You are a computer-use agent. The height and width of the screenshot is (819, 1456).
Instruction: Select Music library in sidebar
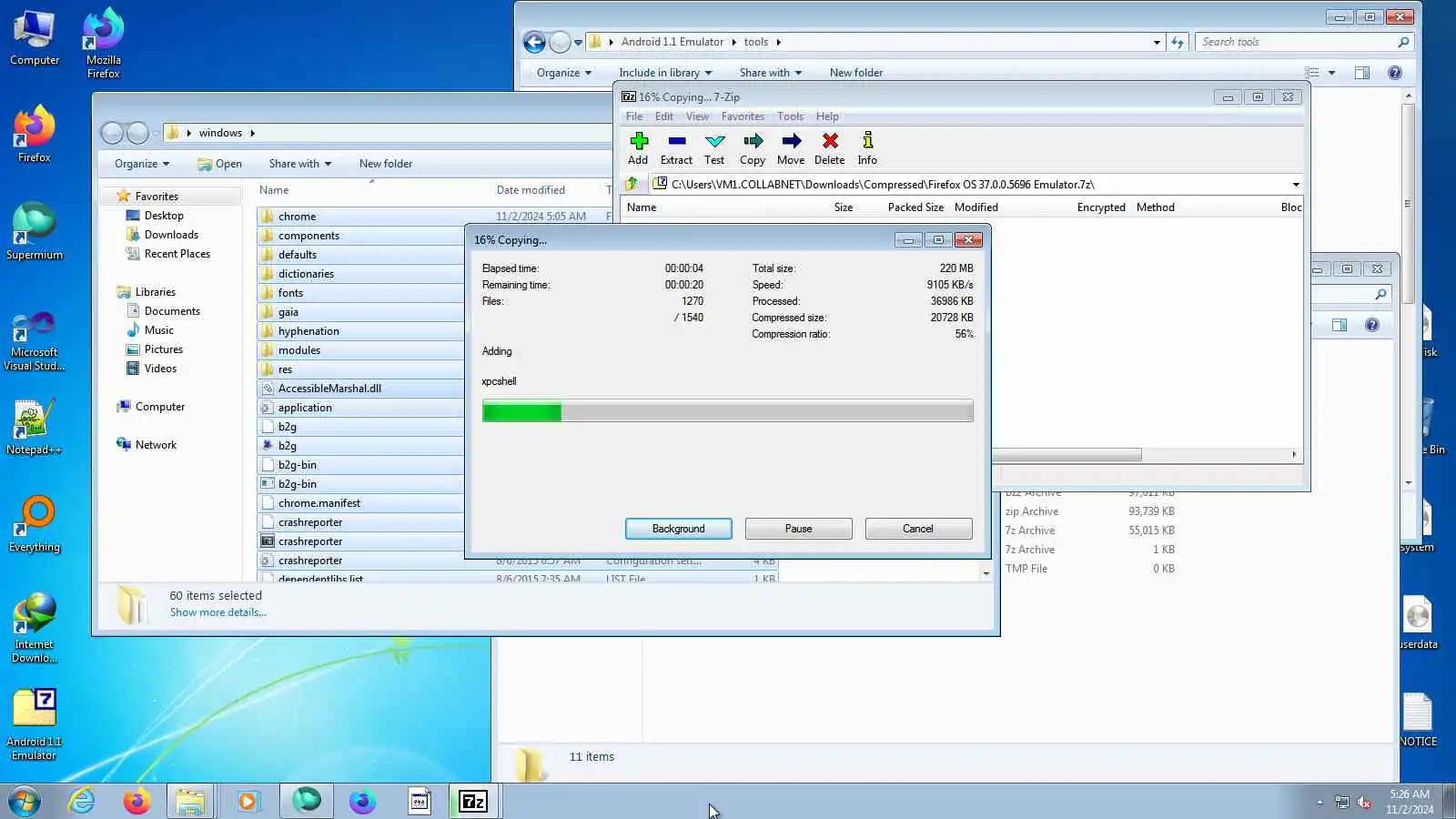pos(158,330)
